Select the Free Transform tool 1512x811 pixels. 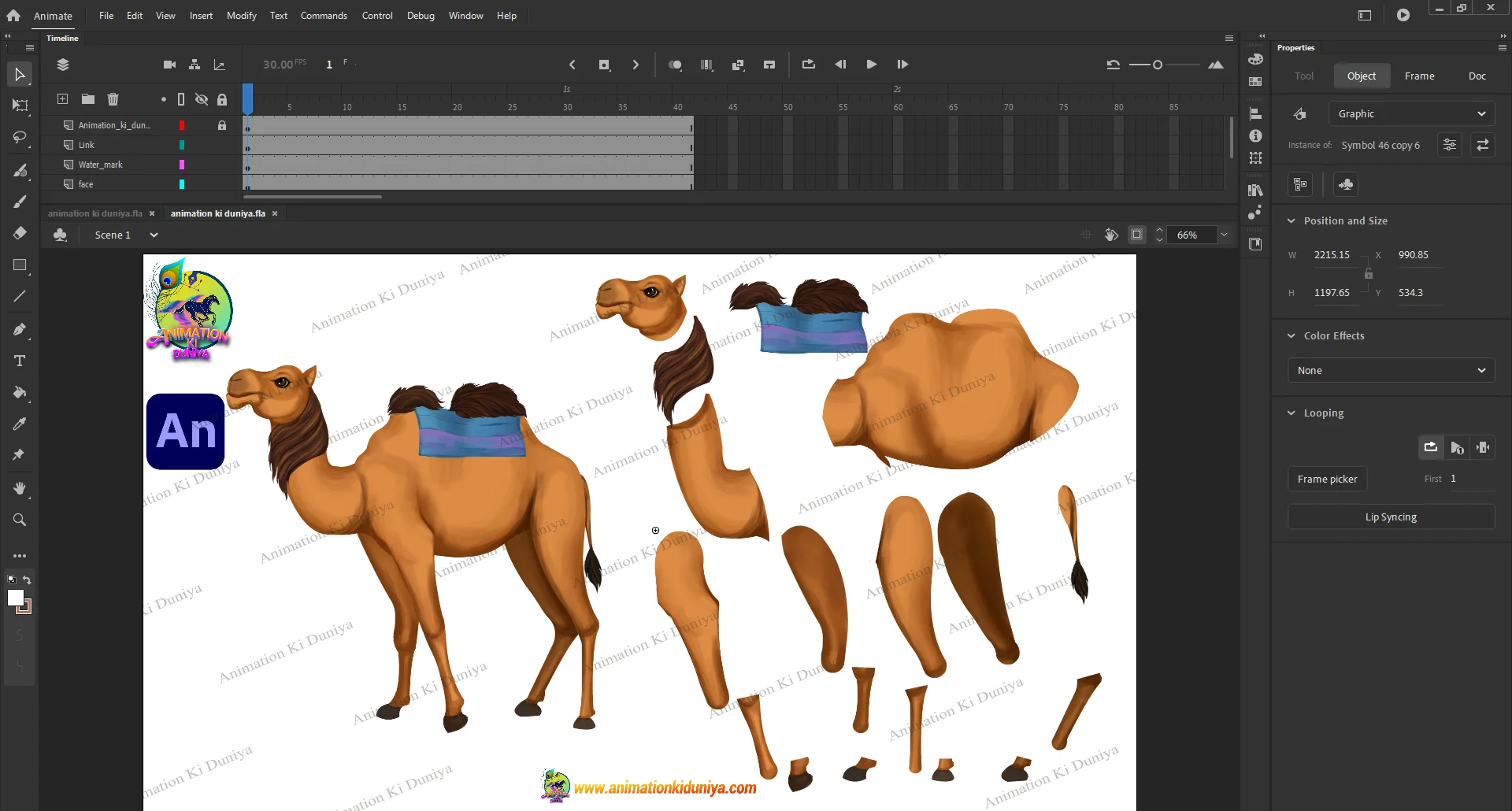point(20,106)
